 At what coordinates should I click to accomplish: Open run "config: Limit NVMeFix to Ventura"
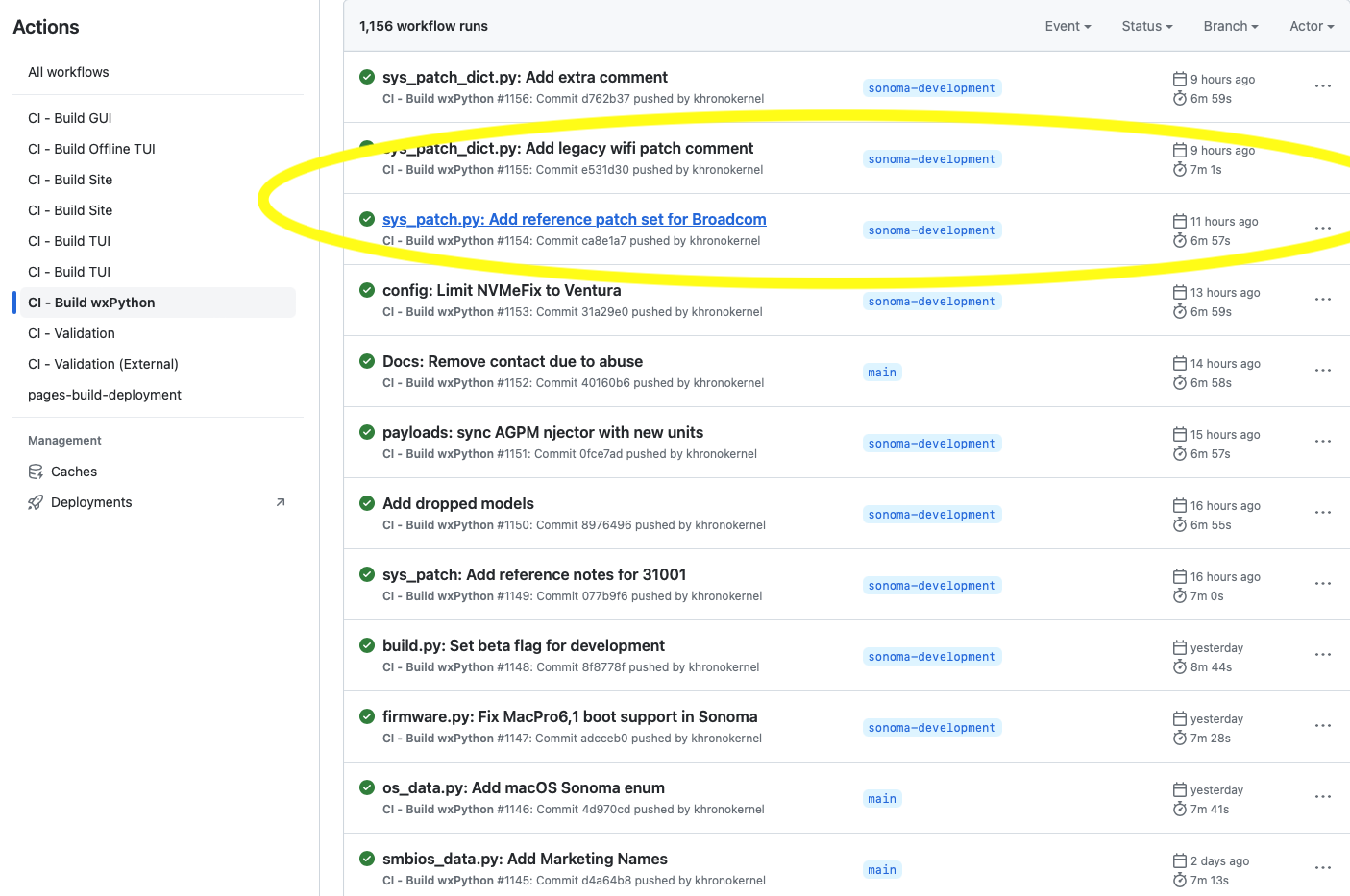502,290
